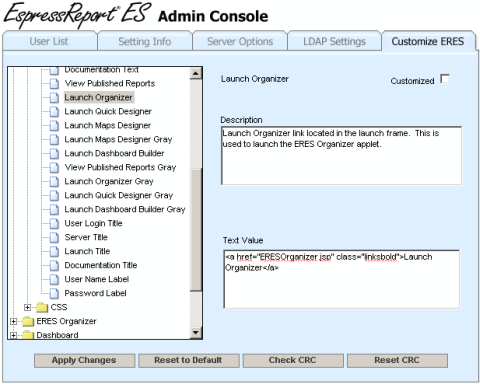Click the document icon beside Launch Quick Designer Gray
Image resolution: width=480 pixels, height=384 pixels.
pyautogui.click(x=54, y=195)
